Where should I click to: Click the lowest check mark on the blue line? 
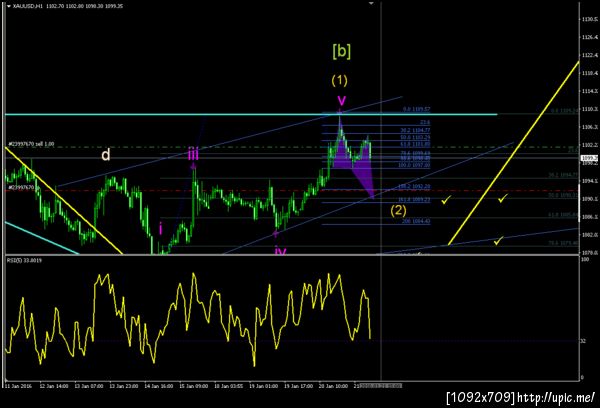point(498,241)
